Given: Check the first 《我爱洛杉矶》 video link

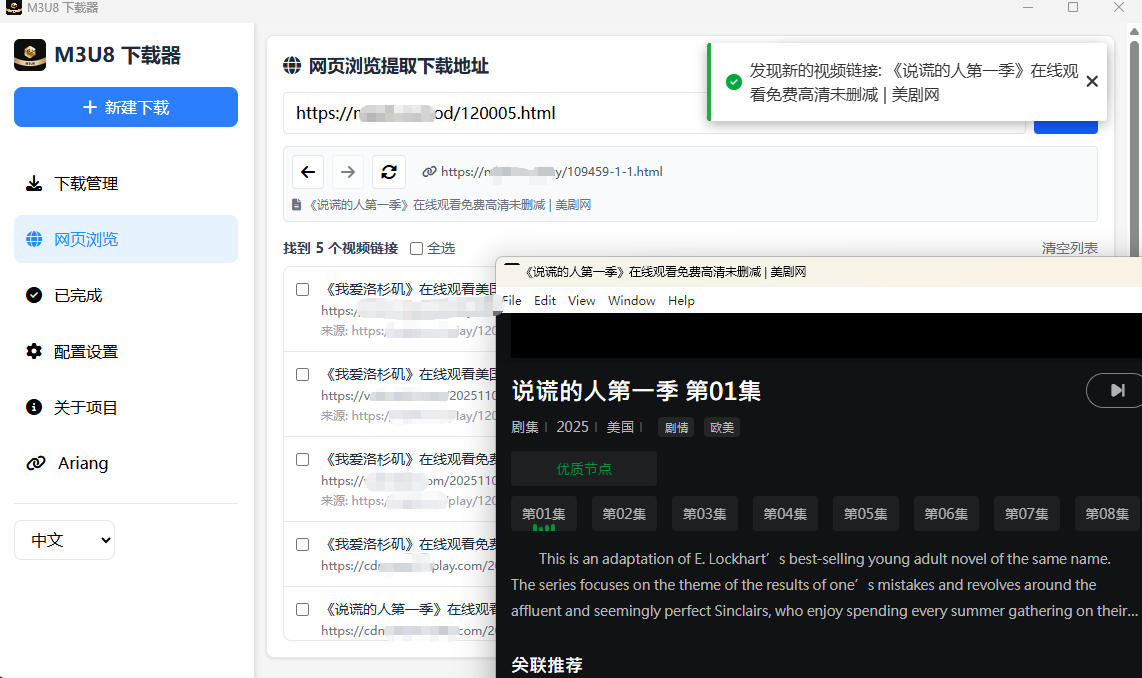Looking at the screenshot, I should point(302,289).
